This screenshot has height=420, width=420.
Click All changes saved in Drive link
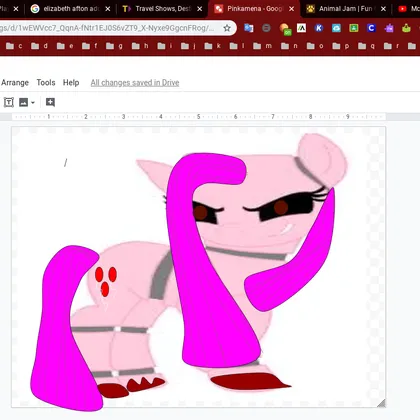pyautogui.click(x=135, y=83)
